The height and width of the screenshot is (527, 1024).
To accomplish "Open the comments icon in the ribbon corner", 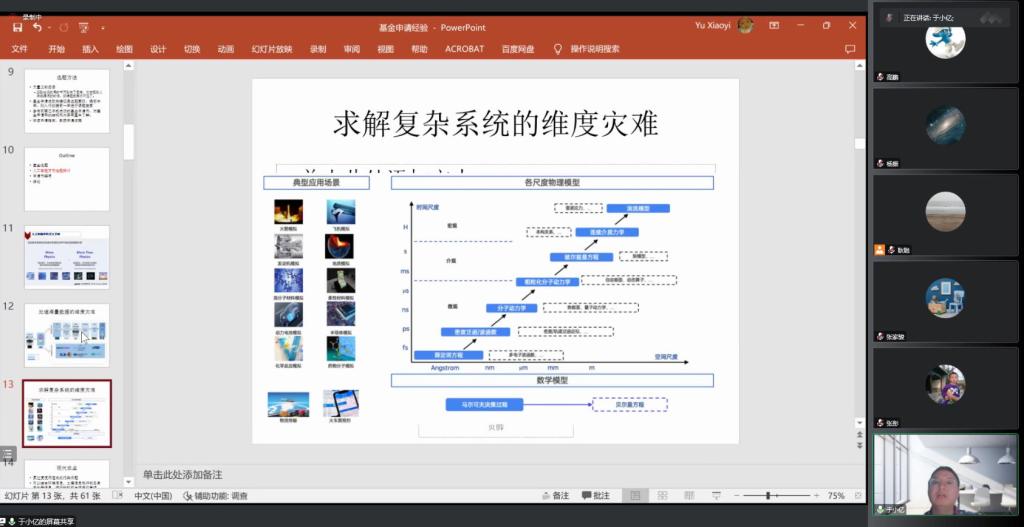I will pyautogui.click(x=850, y=49).
